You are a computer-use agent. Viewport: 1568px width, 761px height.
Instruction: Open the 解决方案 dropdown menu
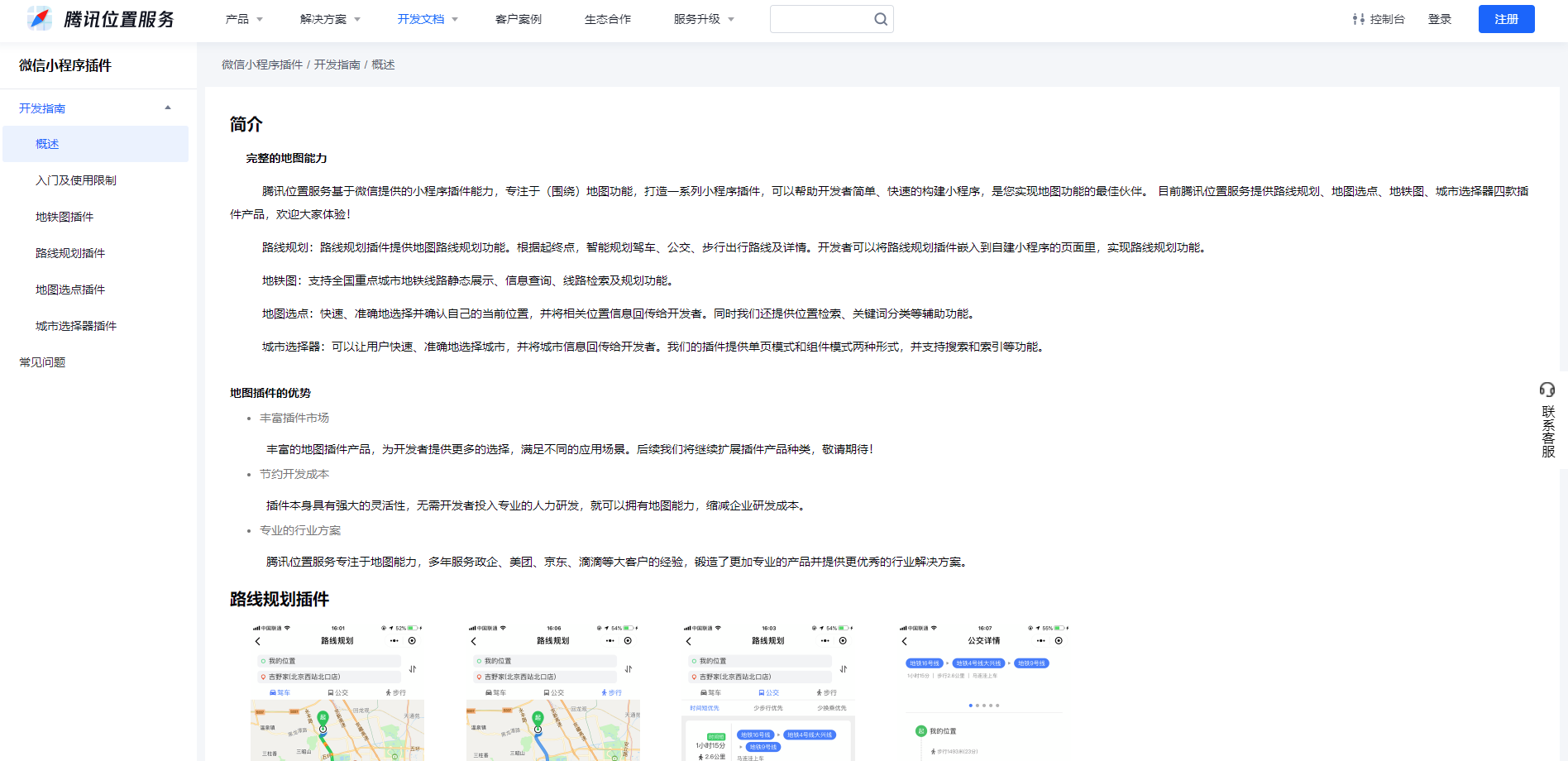[x=330, y=19]
